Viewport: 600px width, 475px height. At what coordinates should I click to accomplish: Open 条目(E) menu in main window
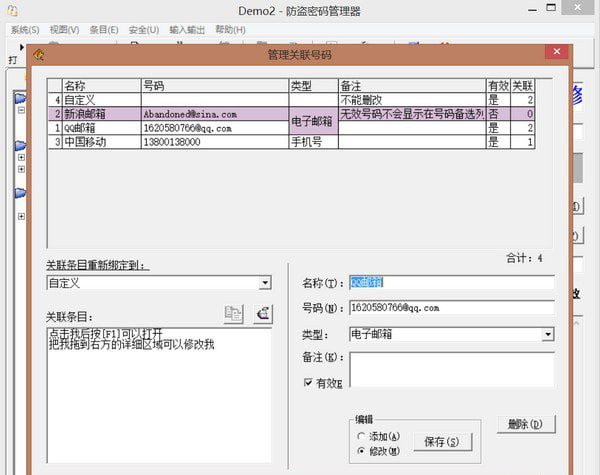(x=104, y=30)
